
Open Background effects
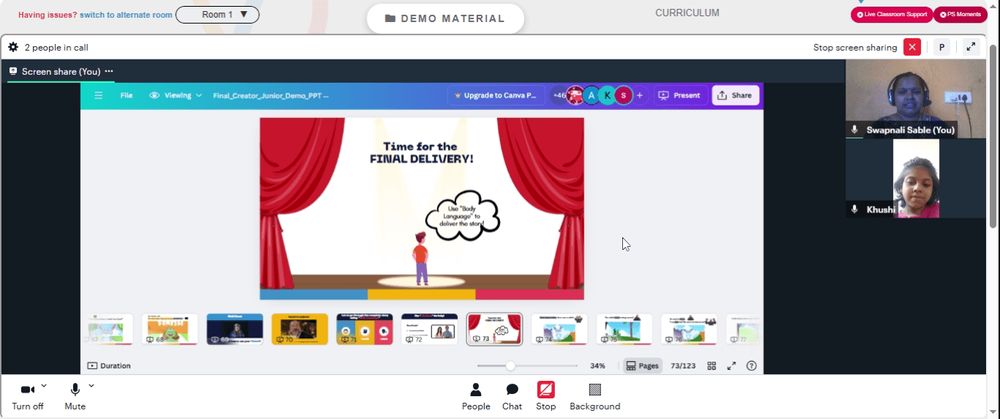click(x=594, y=397)
